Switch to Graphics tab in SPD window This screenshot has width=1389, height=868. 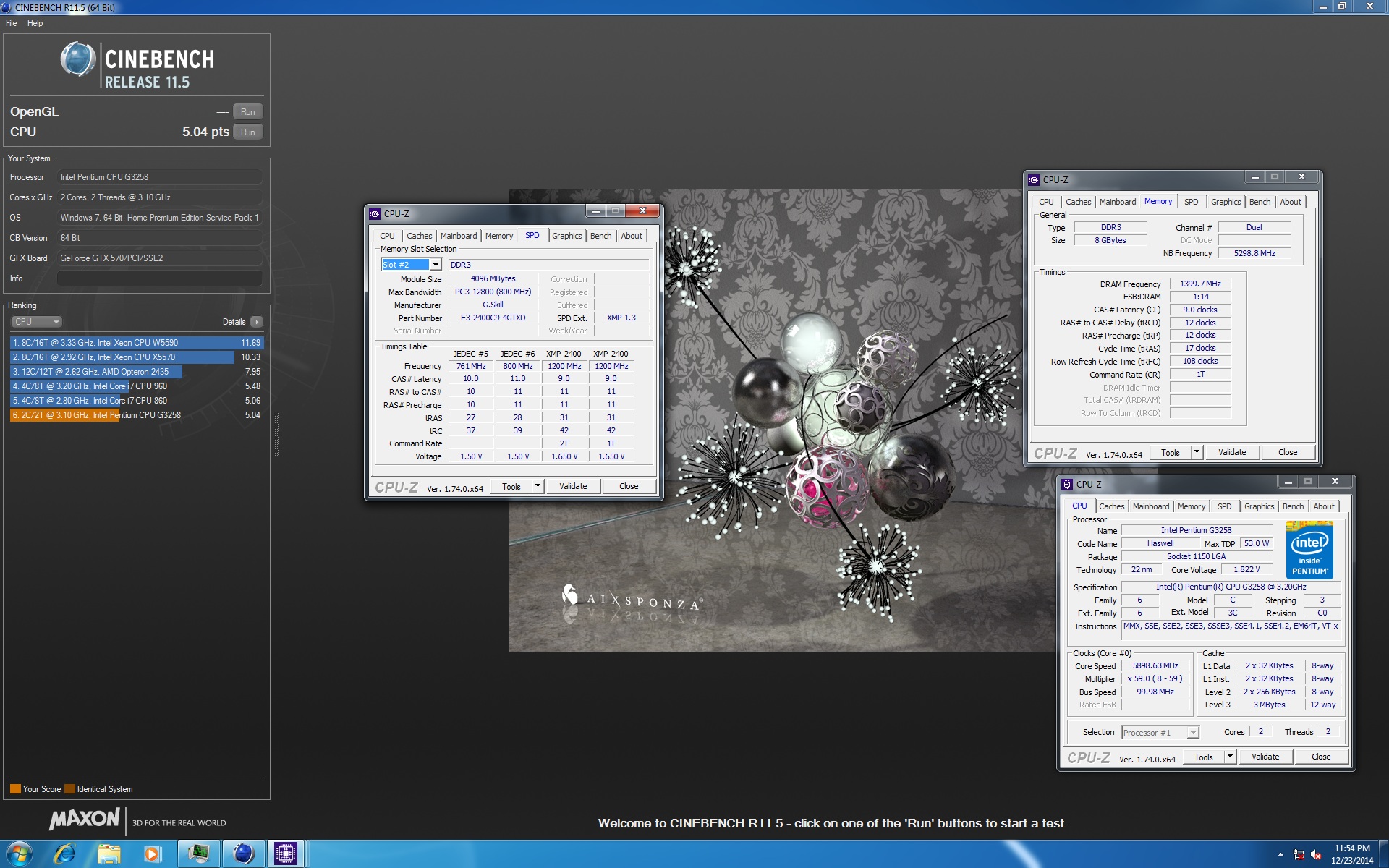pos(566,236)
